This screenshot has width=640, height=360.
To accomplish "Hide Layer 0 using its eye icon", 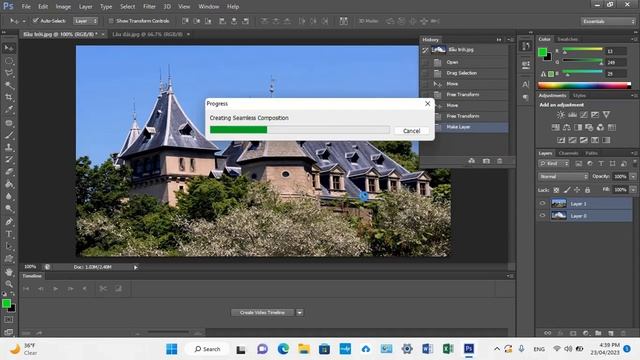I will coord(542,216).
